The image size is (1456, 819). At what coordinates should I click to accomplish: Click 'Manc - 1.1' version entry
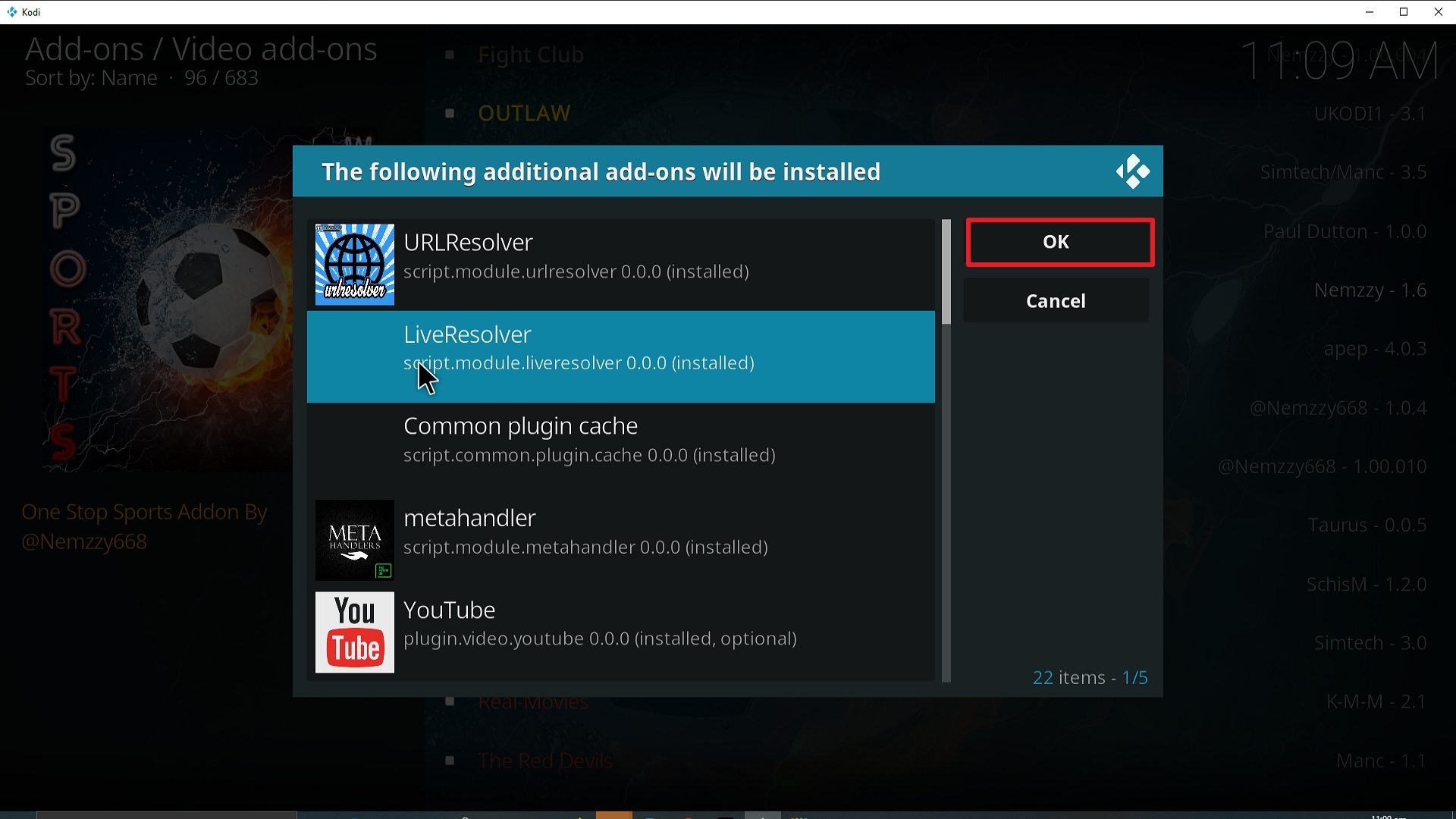(x=1382, y=761)
